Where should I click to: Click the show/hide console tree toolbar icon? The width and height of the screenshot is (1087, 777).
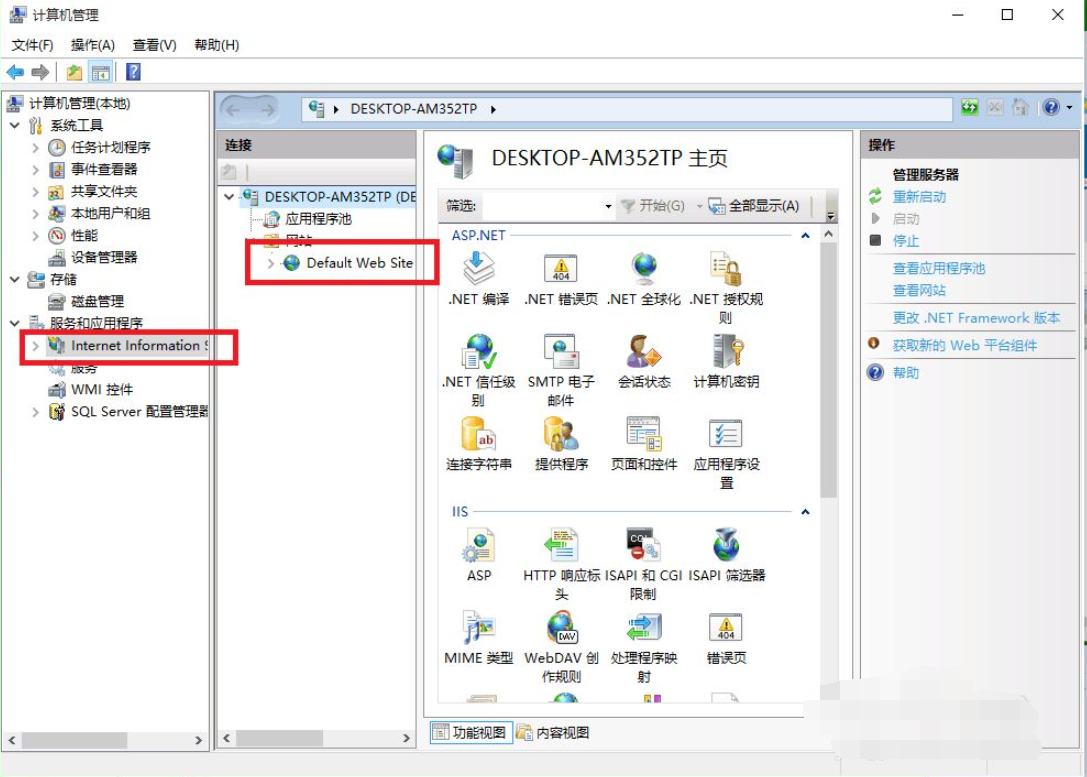(x=101, y=72)
